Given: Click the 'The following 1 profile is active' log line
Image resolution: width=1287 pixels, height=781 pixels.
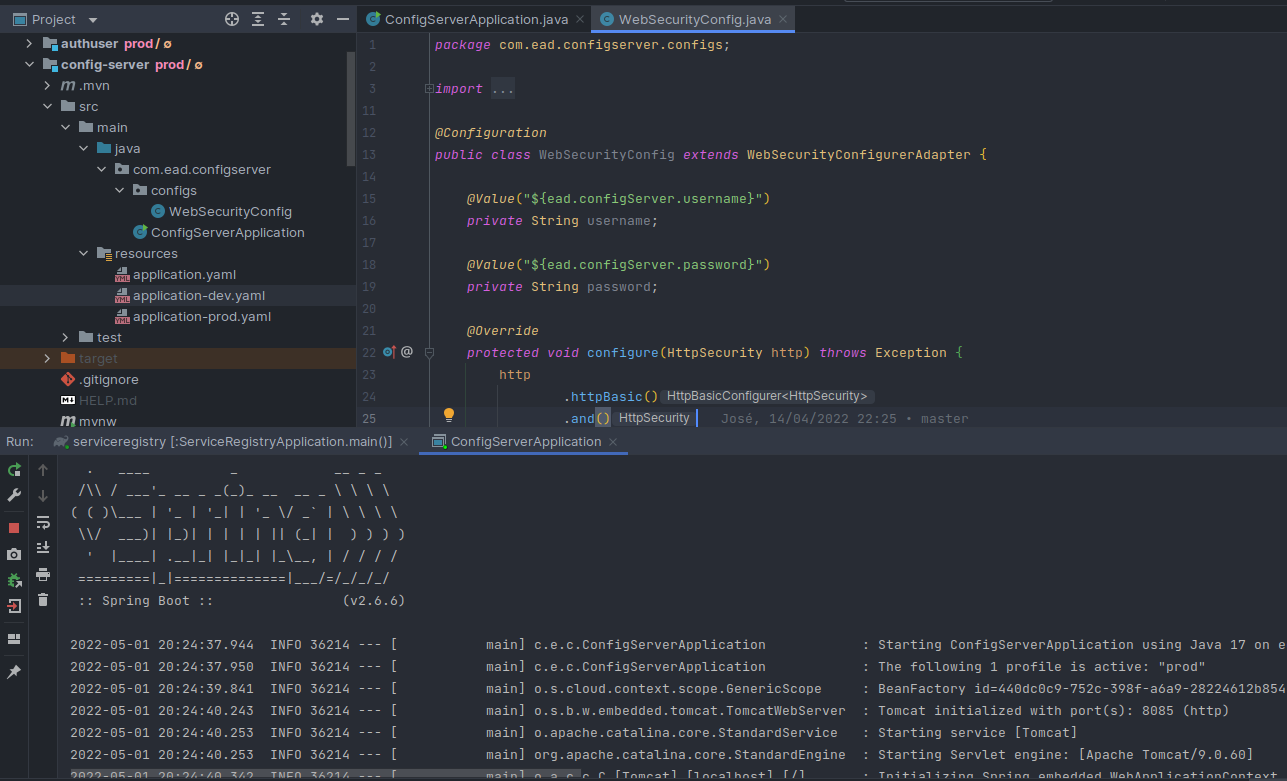Looking at the screenshot, I should point(1041,667).
